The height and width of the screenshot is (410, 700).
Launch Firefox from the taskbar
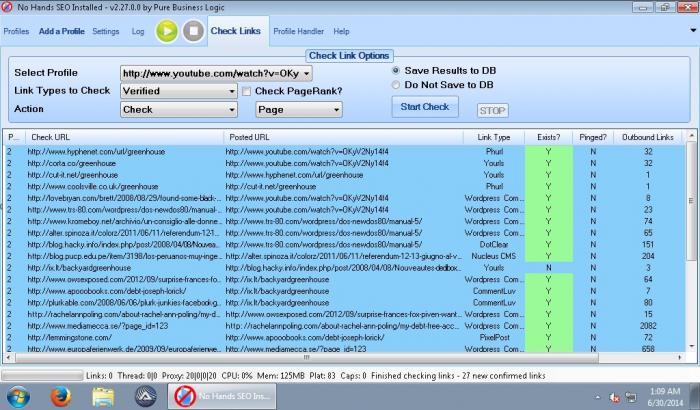61,397
